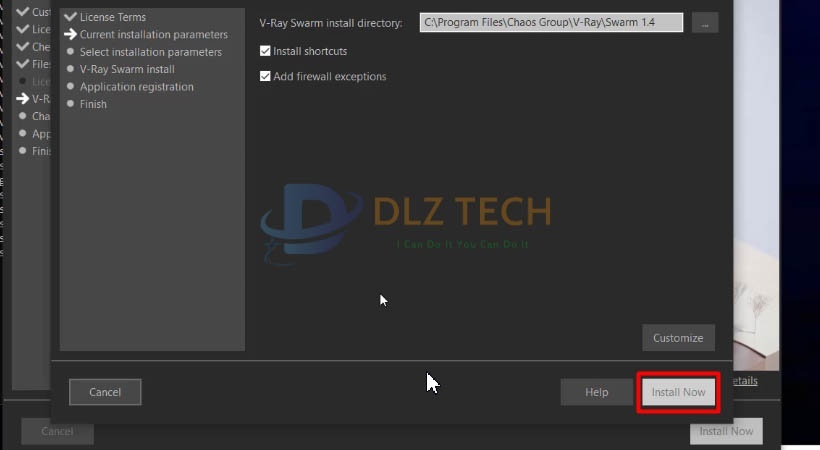This screenshot has height=450, width=820.
Task: Click the Install shortcuts label text
Action: [x=310, y=51]
